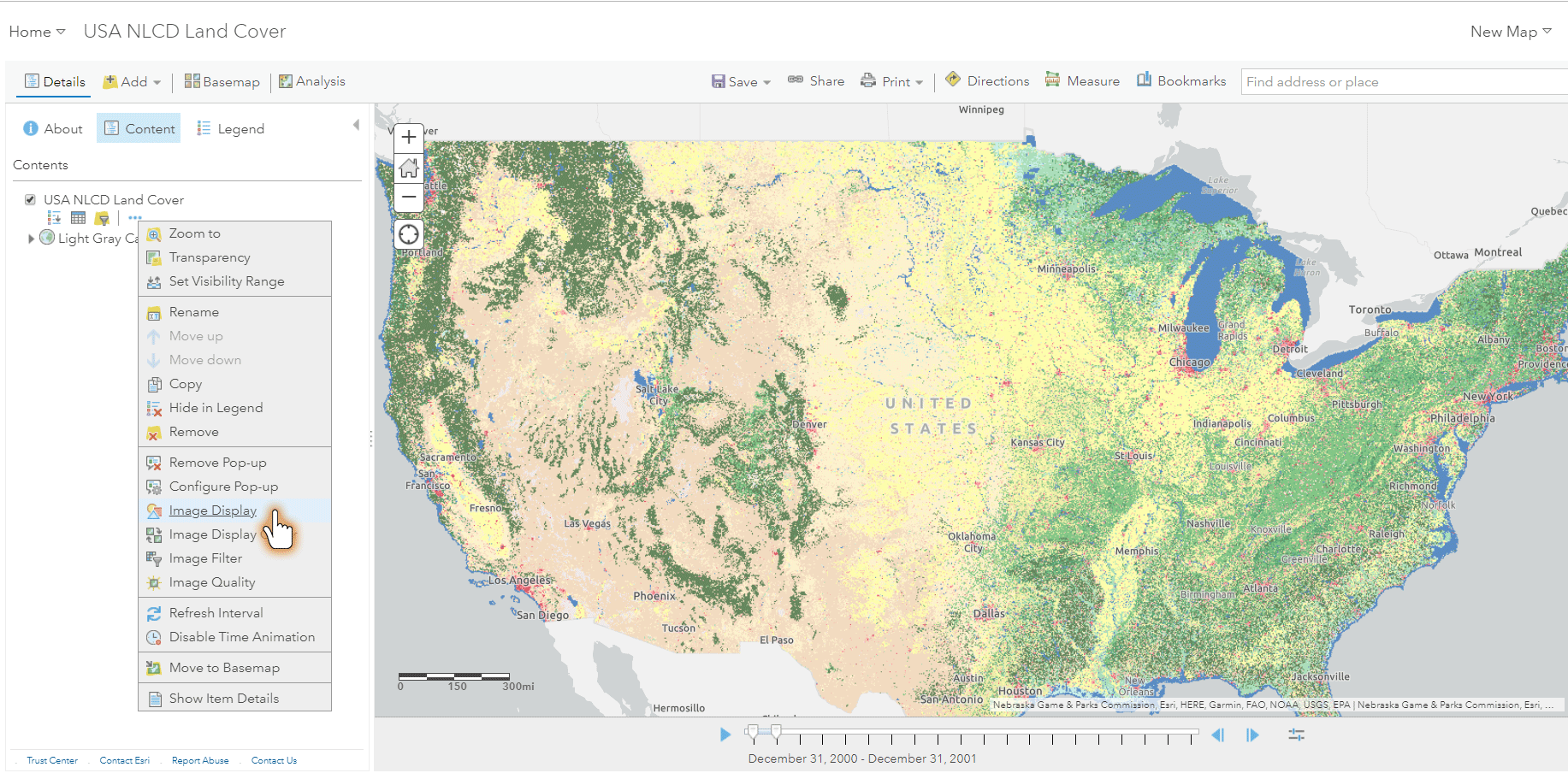Focus the Find address or place field
The width and height of the screenshot is (1568, 773).
1404,82
